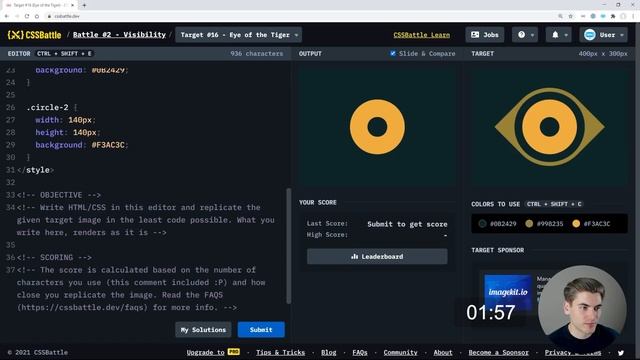Copy the #0B2429 color swatch
The width and height of the screenshot is (640, 360).
(x=497, y=224)
